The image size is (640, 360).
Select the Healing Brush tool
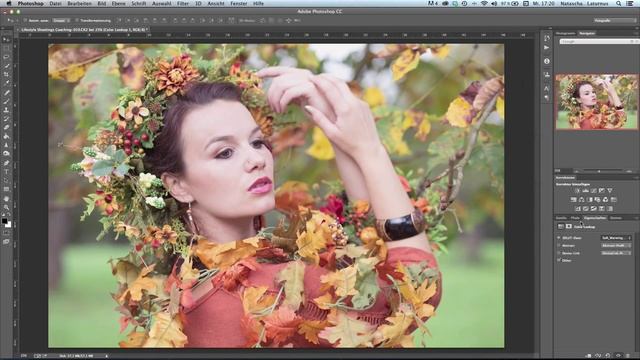(x=6, y=93)
